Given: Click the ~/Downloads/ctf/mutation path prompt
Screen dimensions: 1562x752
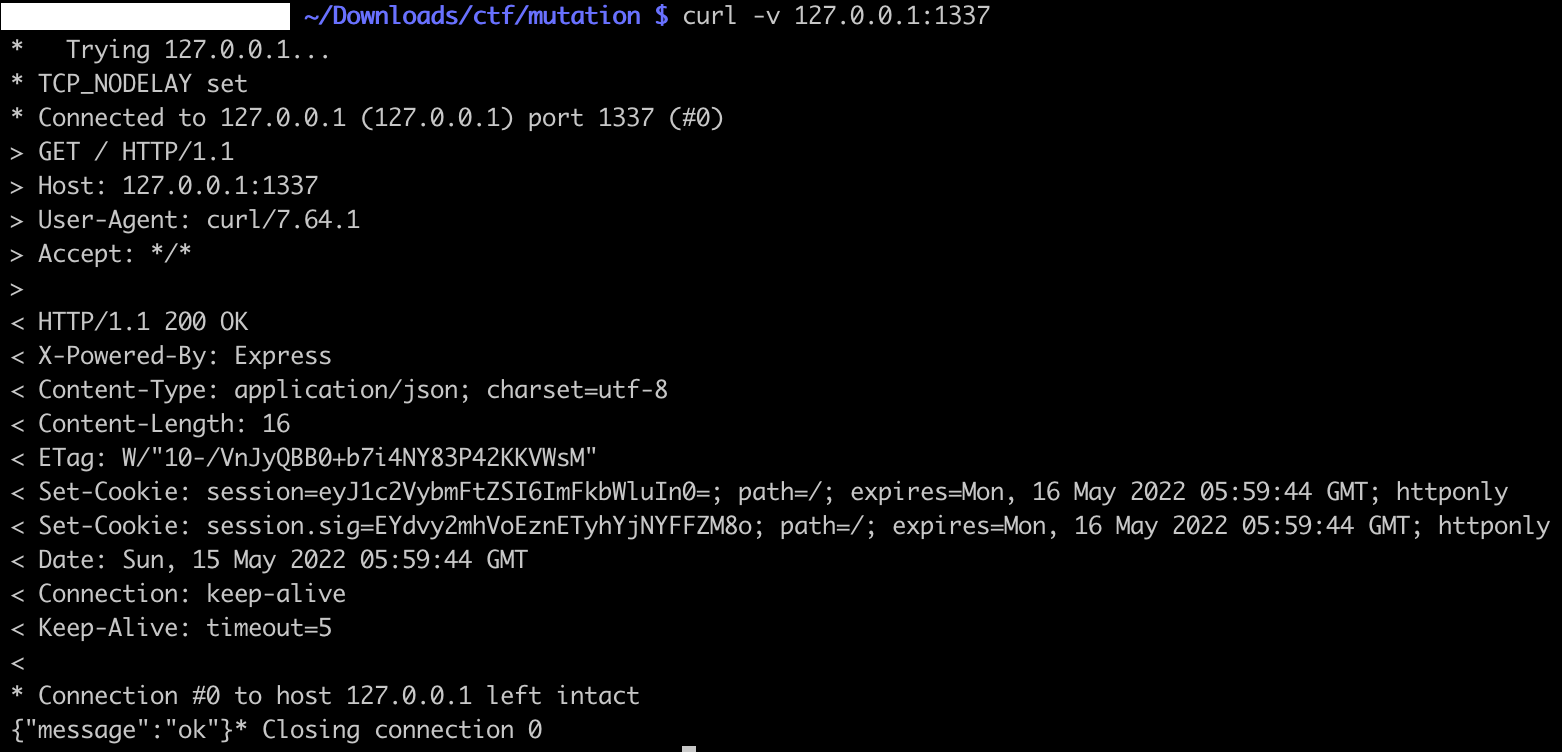Looking at the screenshot, I should pyautogui.click(x=472, y=16).
